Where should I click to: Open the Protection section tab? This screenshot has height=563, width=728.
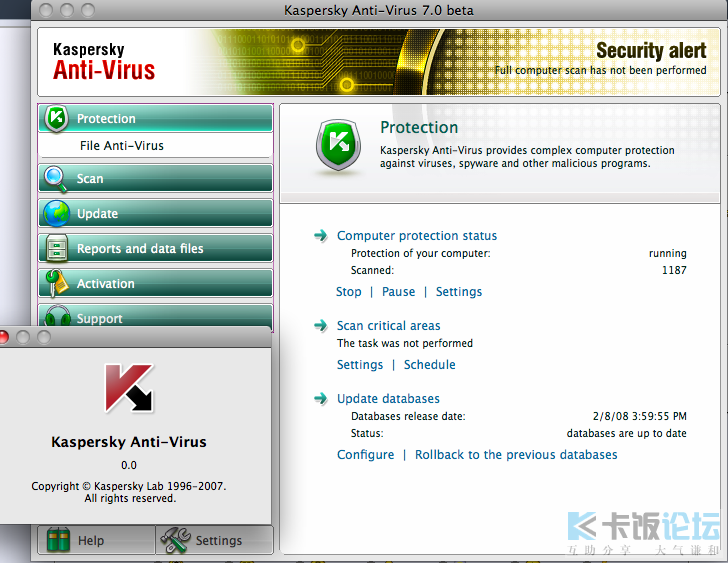(x=156, y=118)
